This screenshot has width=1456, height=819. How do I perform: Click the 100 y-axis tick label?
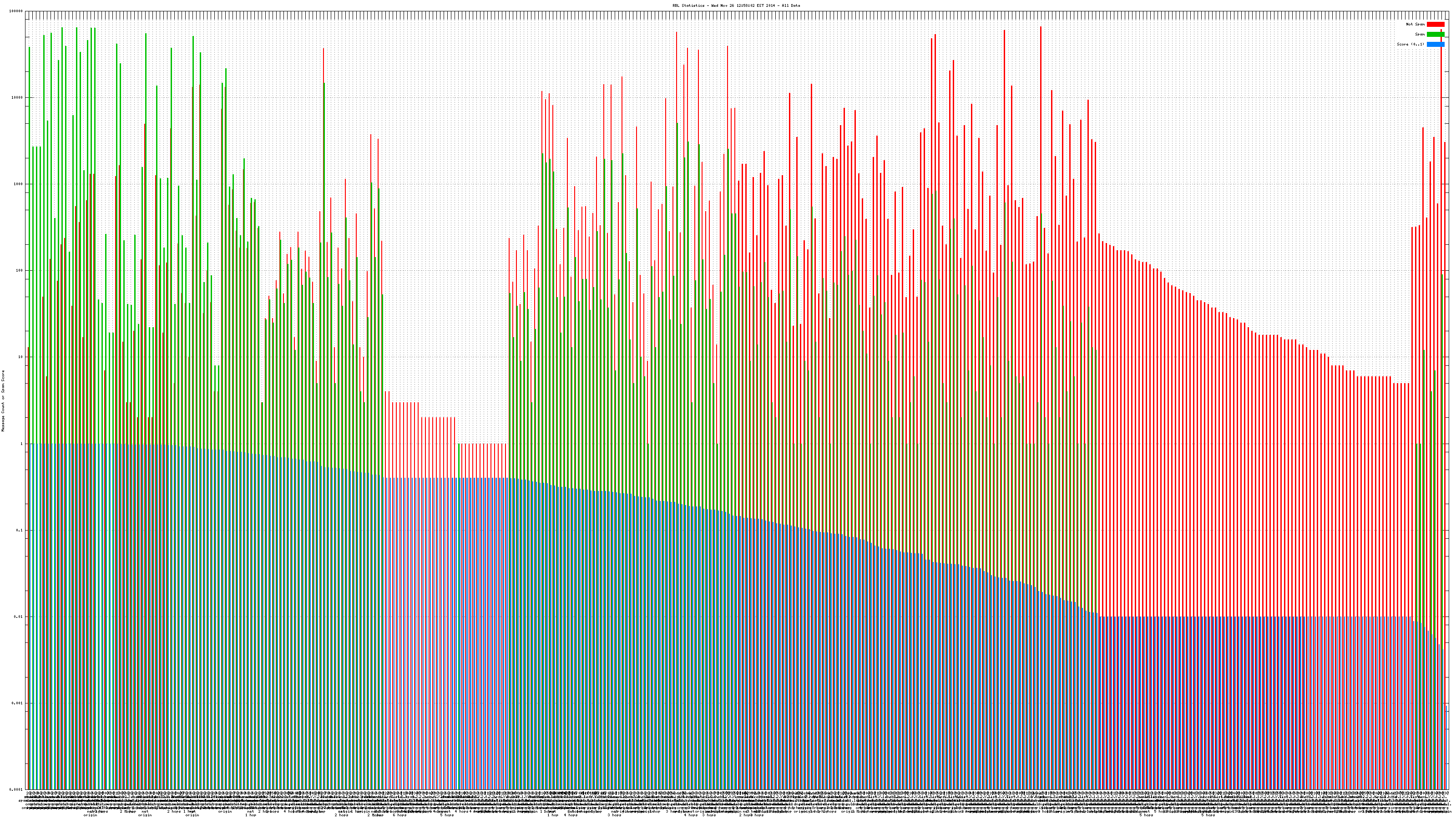pos(20,271)
